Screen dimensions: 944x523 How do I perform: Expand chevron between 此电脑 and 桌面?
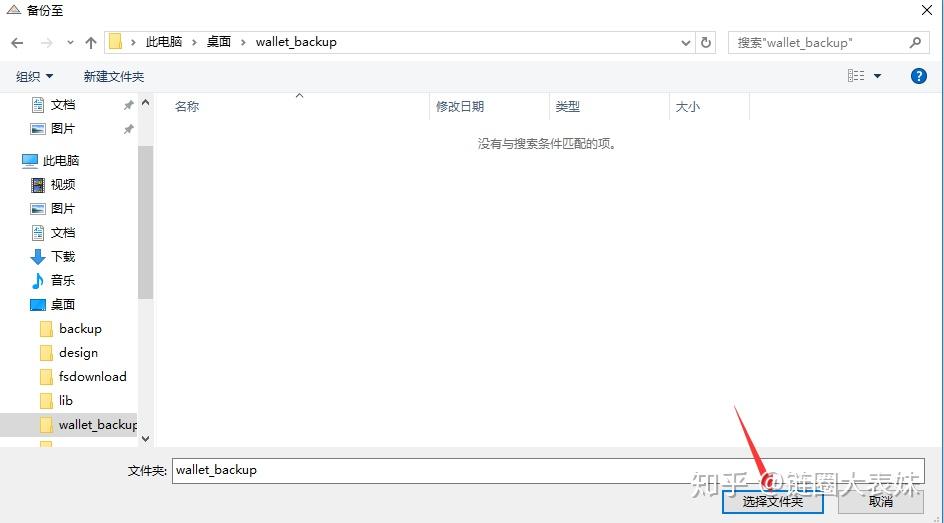click(194, 42)
